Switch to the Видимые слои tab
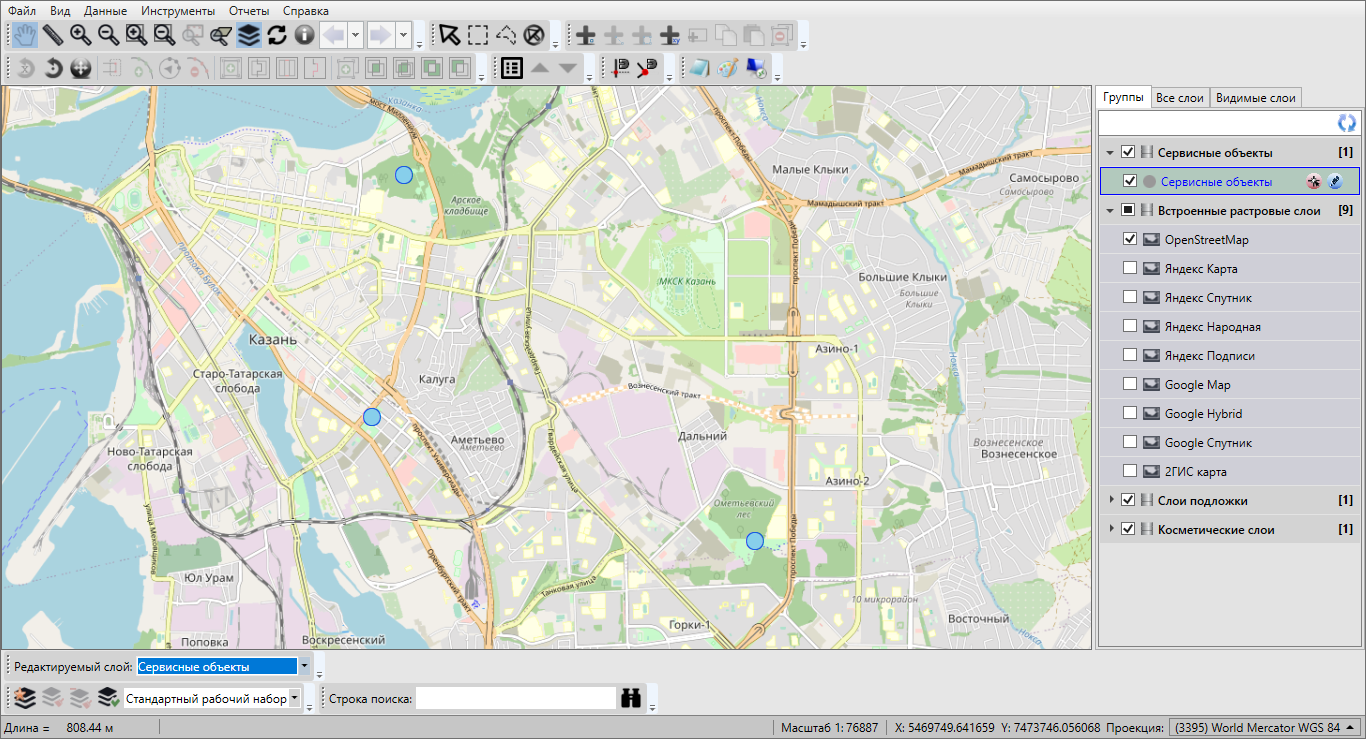1366x739 pixels. (1255, 98)
